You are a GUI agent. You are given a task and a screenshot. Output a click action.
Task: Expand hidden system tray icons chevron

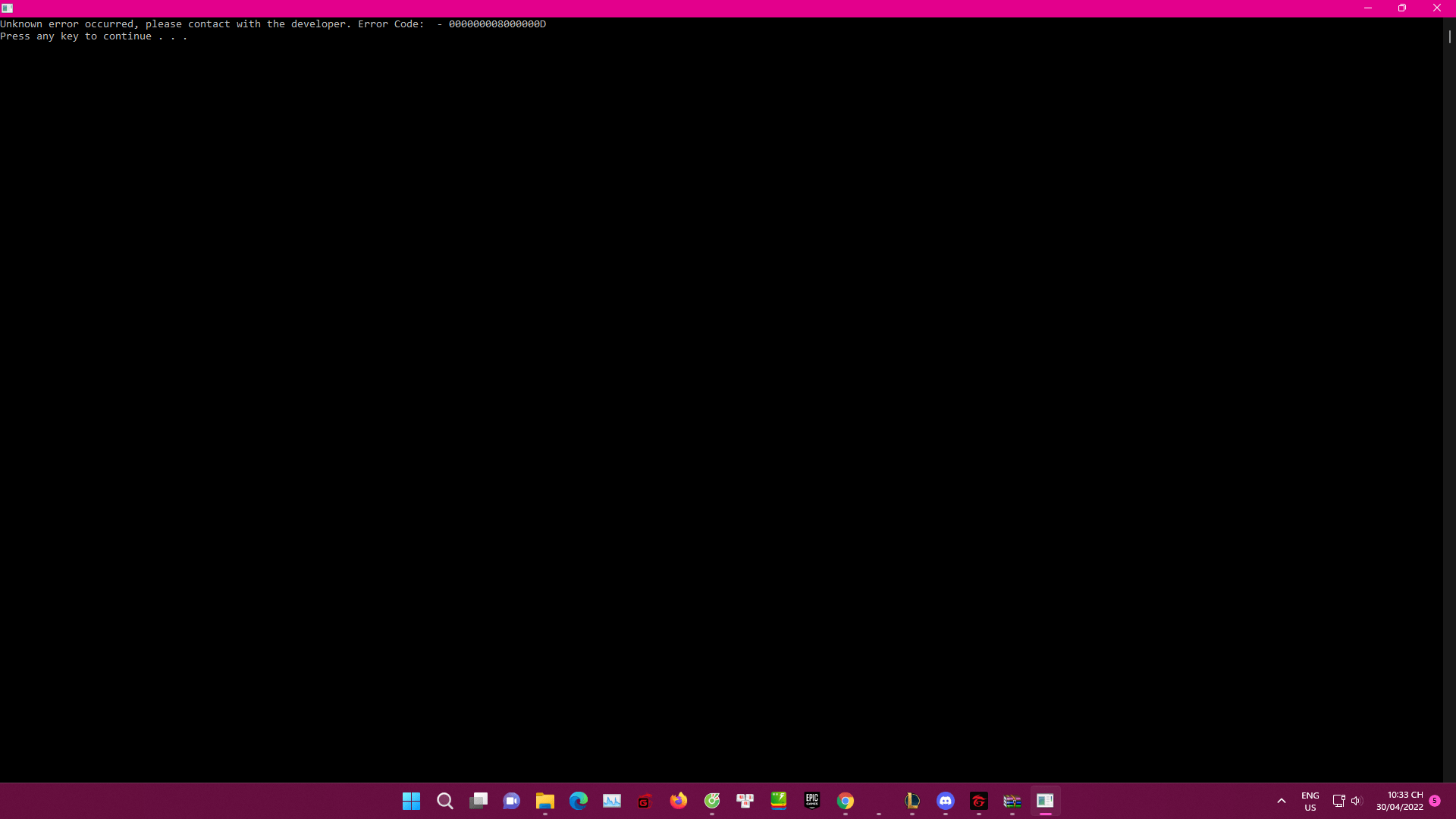click(x=1282, y=801)
